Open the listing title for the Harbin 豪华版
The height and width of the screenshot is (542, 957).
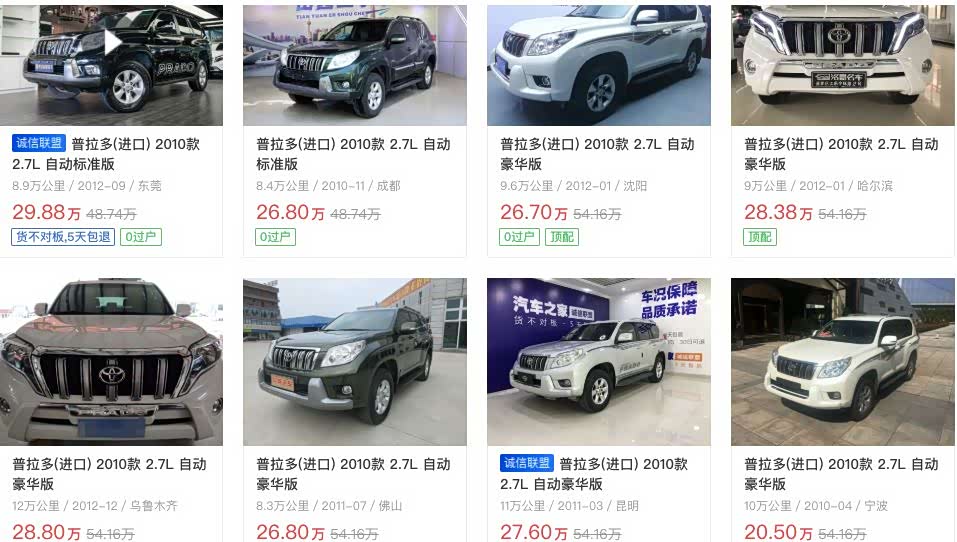pyautogui.click(x=842, y=154)
